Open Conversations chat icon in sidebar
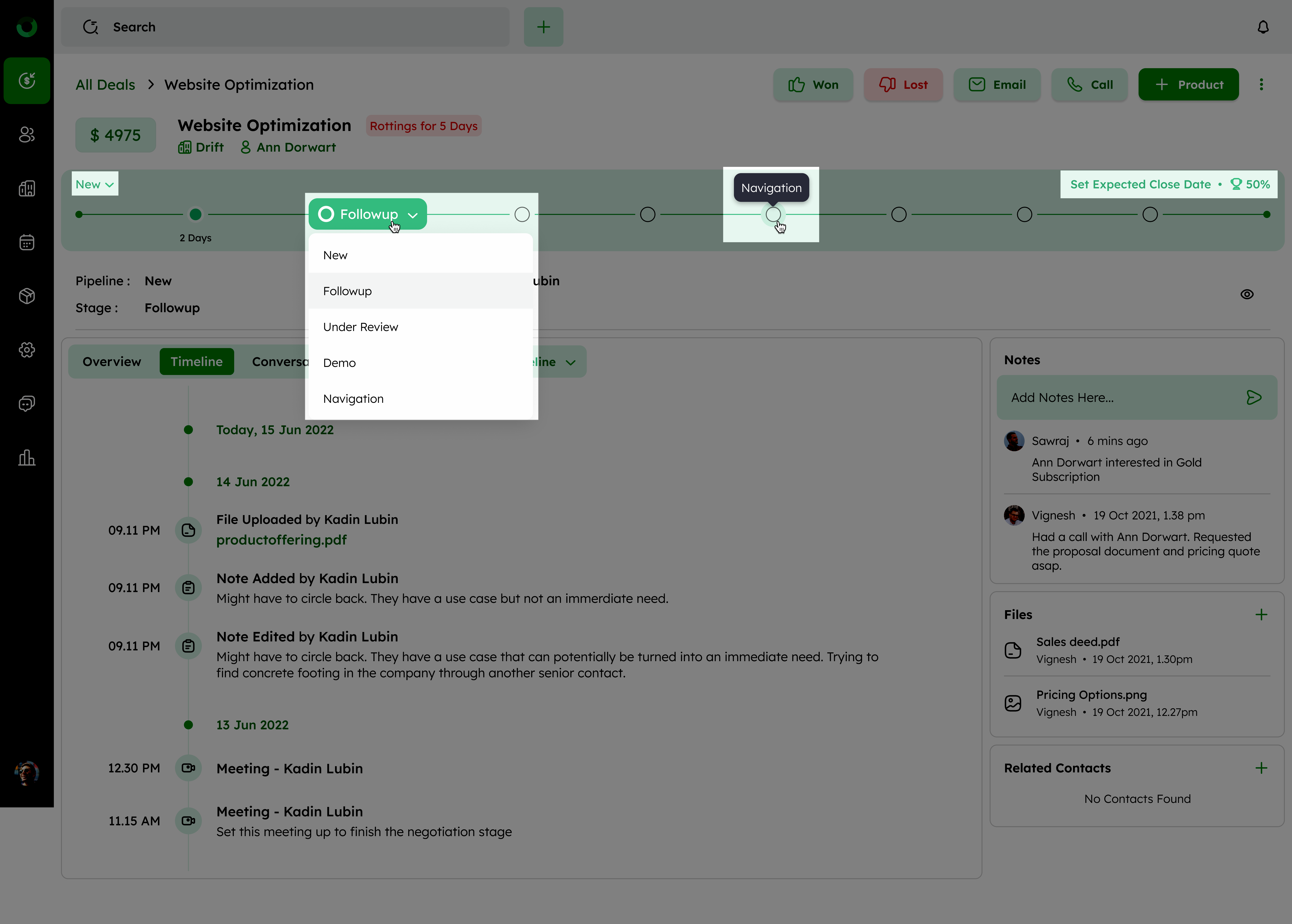Viewport: 1292px width, 924px height. [27, 404]
